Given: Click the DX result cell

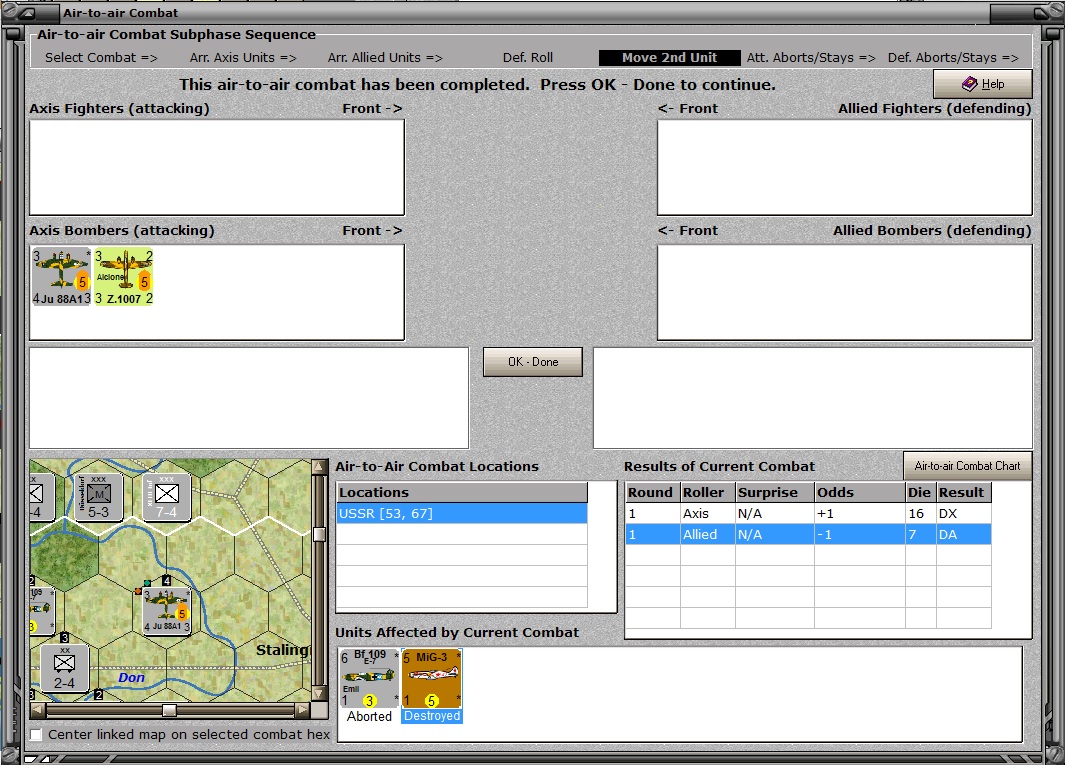Looking at the screenshot, I should [963, 514].
